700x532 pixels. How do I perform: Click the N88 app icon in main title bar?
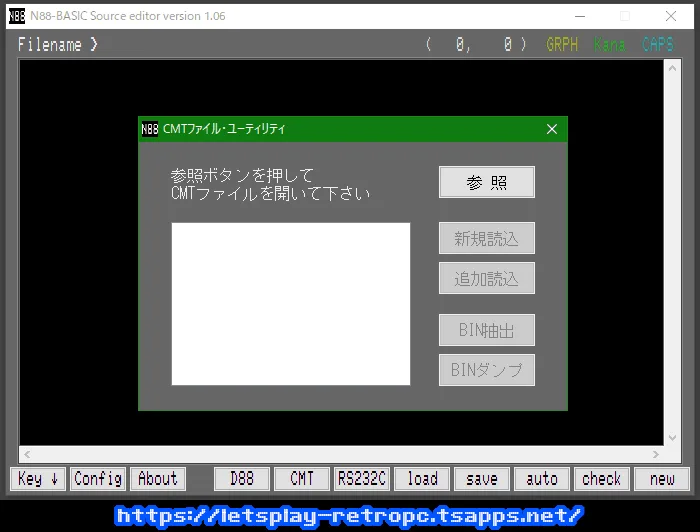pos(17,16)
